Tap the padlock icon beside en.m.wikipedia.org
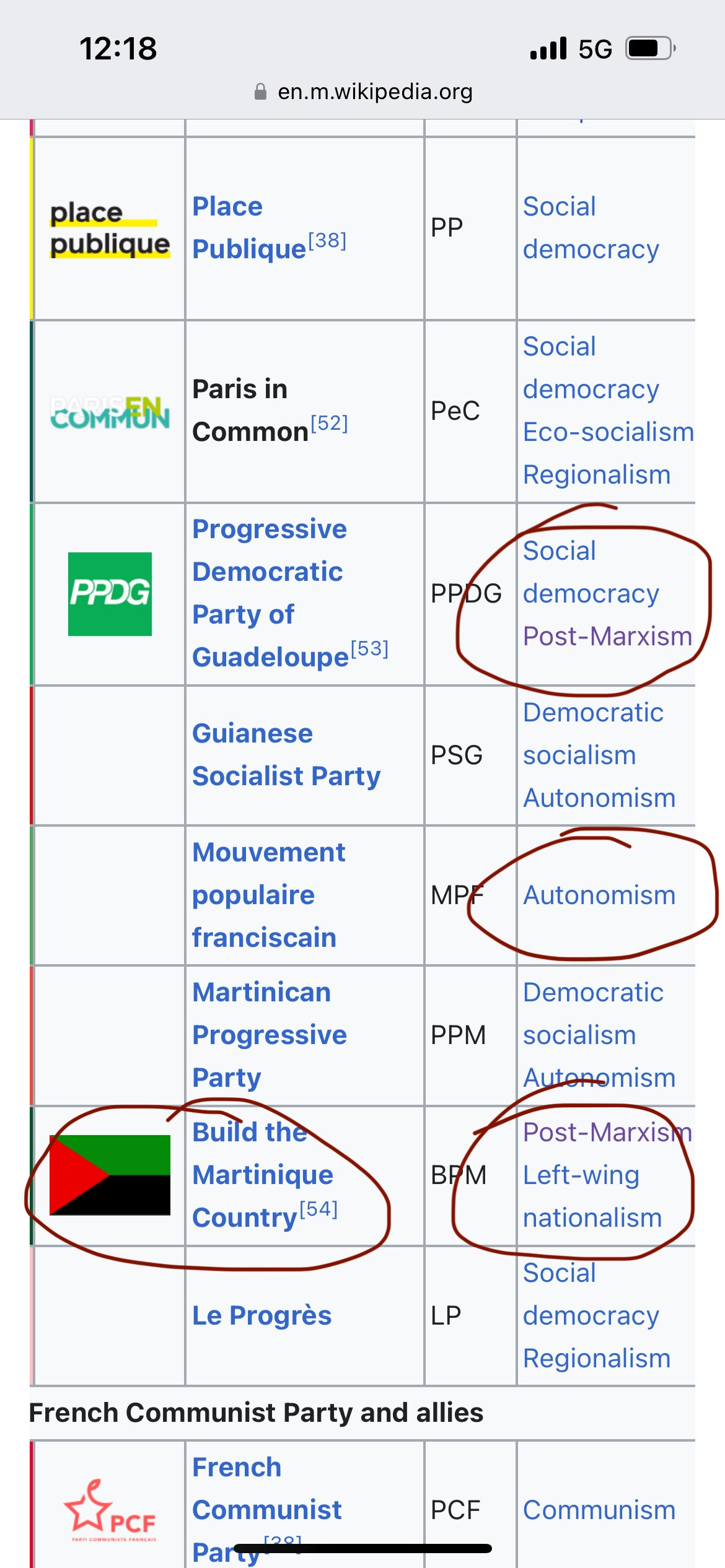Image resolution: width=725 pixels, height=1568 pixels. tap(260, 92)
